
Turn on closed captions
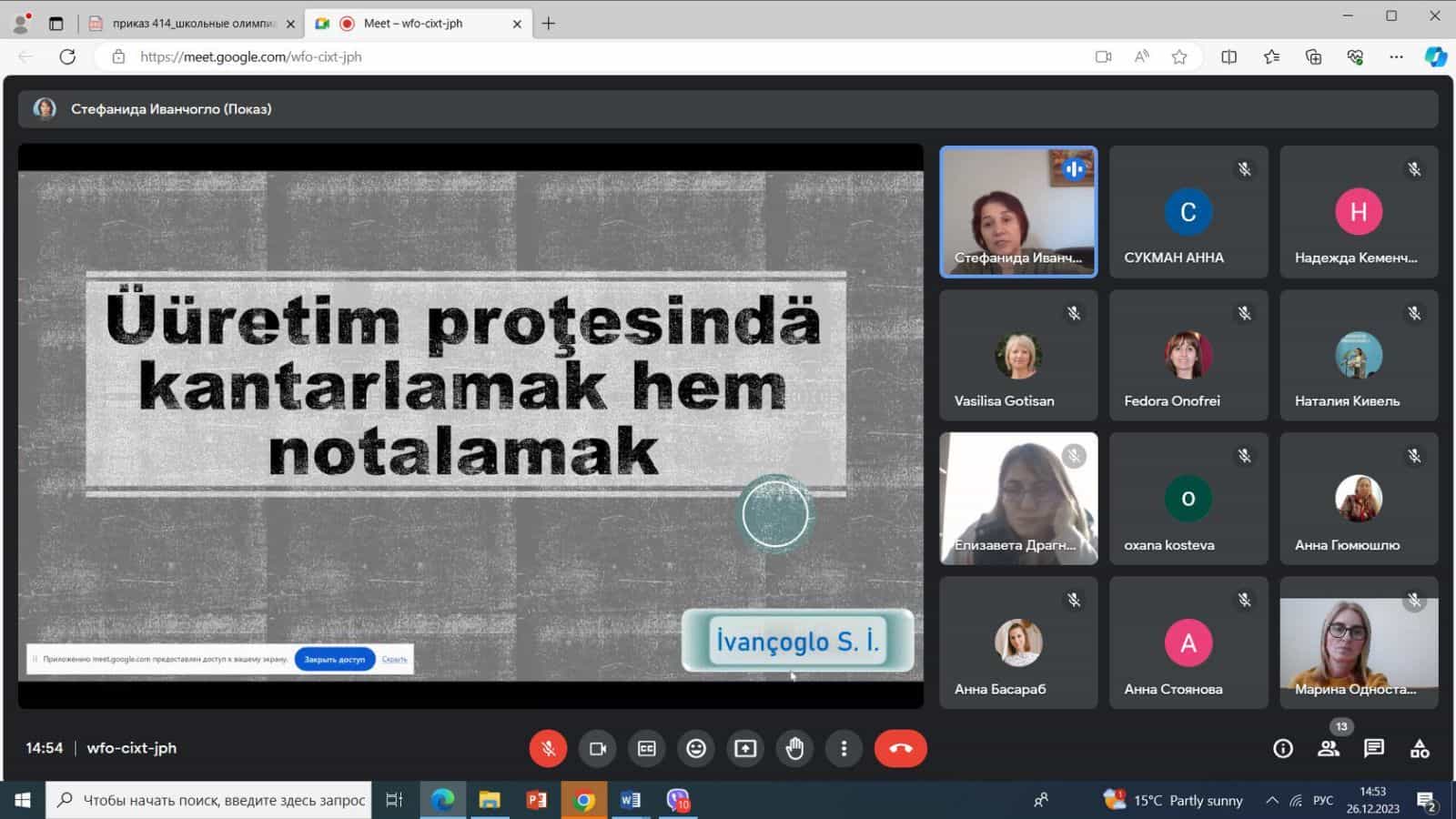(647, 748)
